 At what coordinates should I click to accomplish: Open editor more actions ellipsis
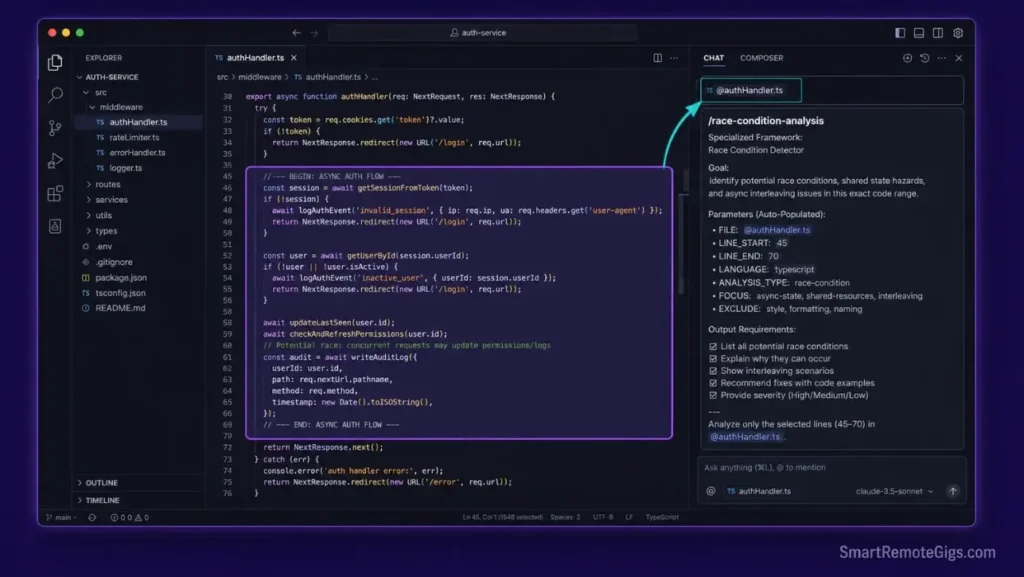pos(674,58)
